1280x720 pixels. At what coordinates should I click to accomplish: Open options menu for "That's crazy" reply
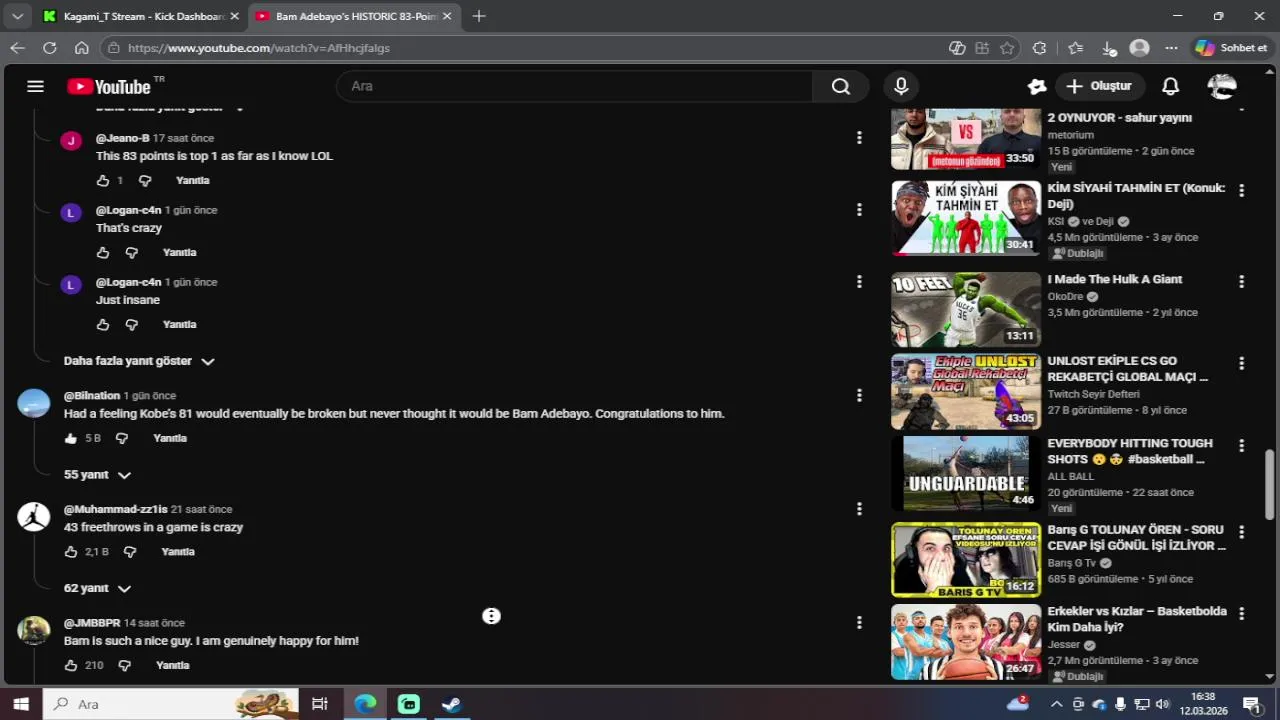[859, 210]
